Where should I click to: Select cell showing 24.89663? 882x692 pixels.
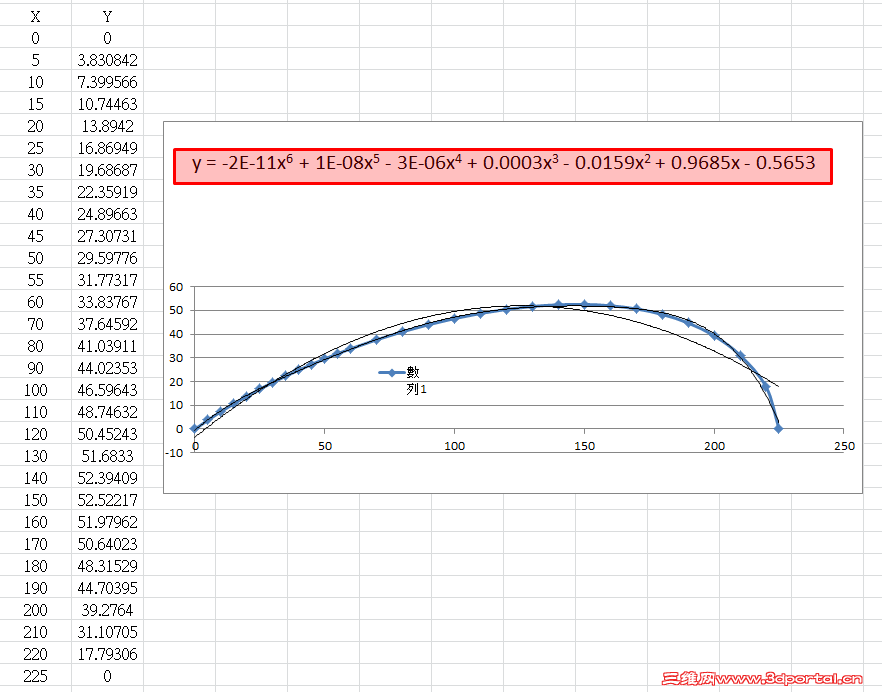[107, 214]
